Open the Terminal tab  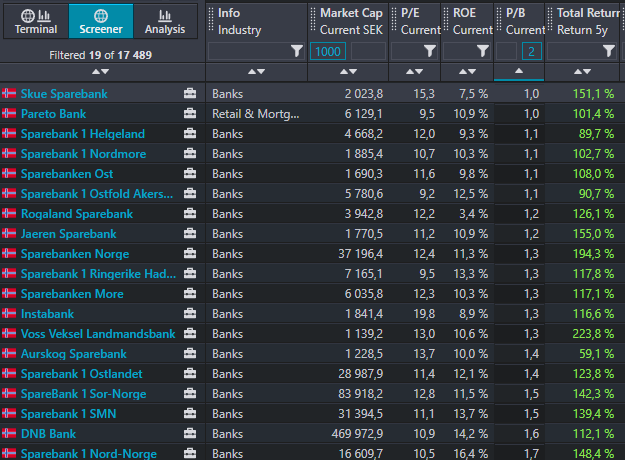click(x=36, y=21)
